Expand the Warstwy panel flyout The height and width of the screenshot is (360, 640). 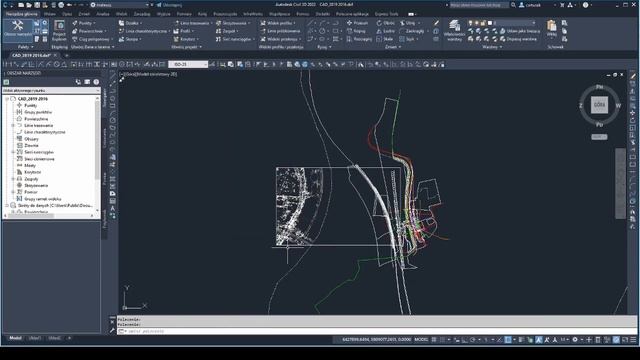click(492, 47)
